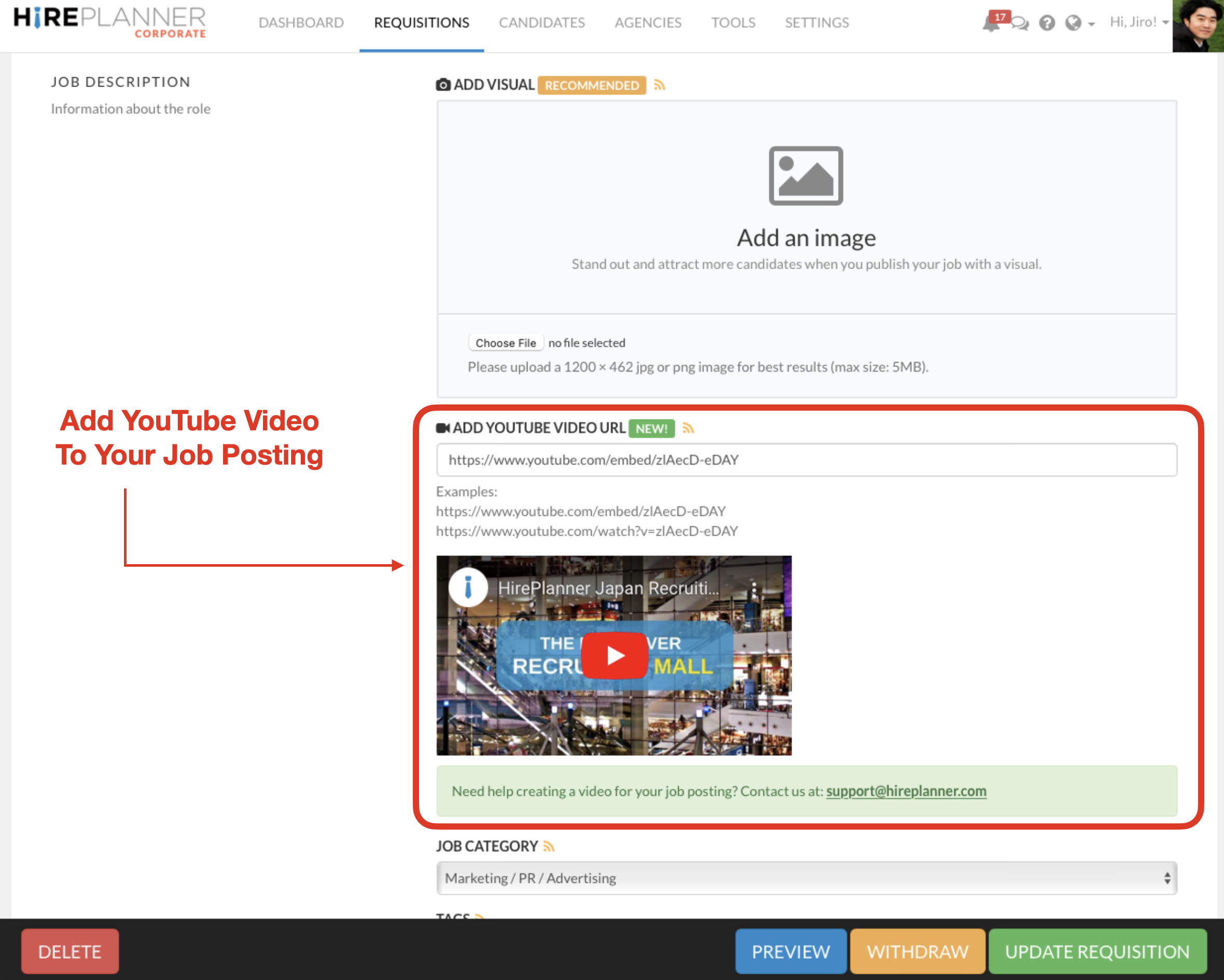Open the Job Category dropdown

pos(806,878)
